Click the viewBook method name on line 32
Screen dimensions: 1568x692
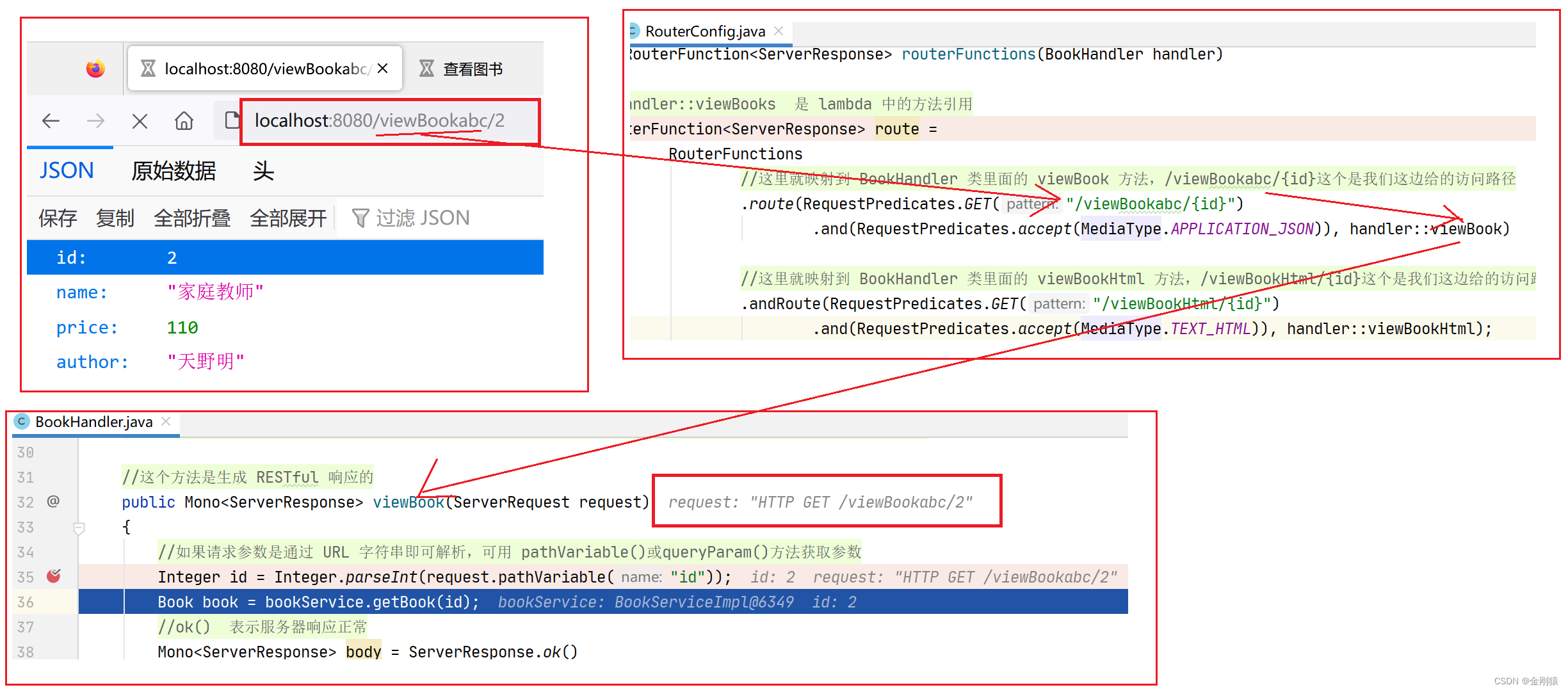click(408, 502)
